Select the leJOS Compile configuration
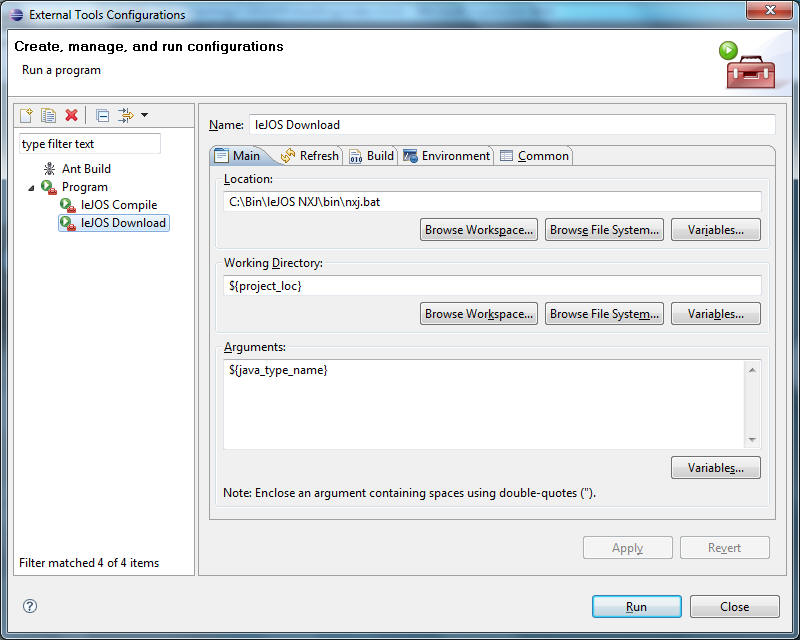Viewport: 800px width, 640px height. 119,205
